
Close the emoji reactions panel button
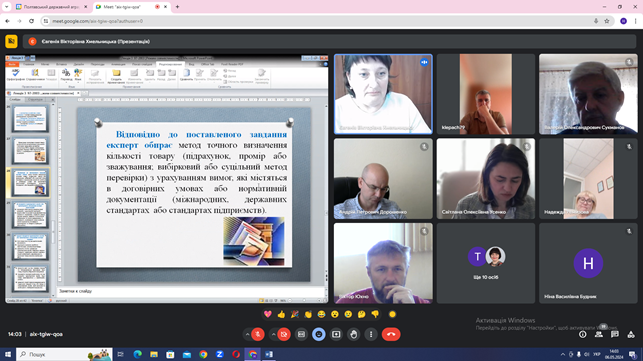319,334
